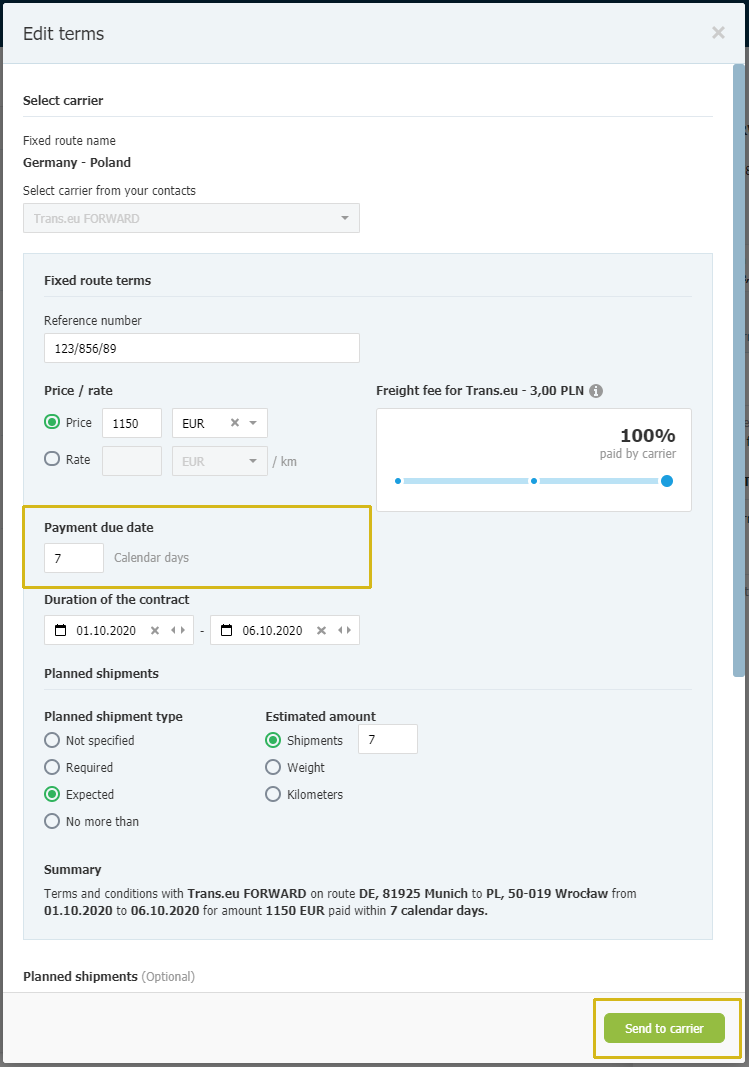Viewport: 749px width, 1067px height.
Task: Open calendar for end date 06.10.2020
Action: click(x=227, y=630)
